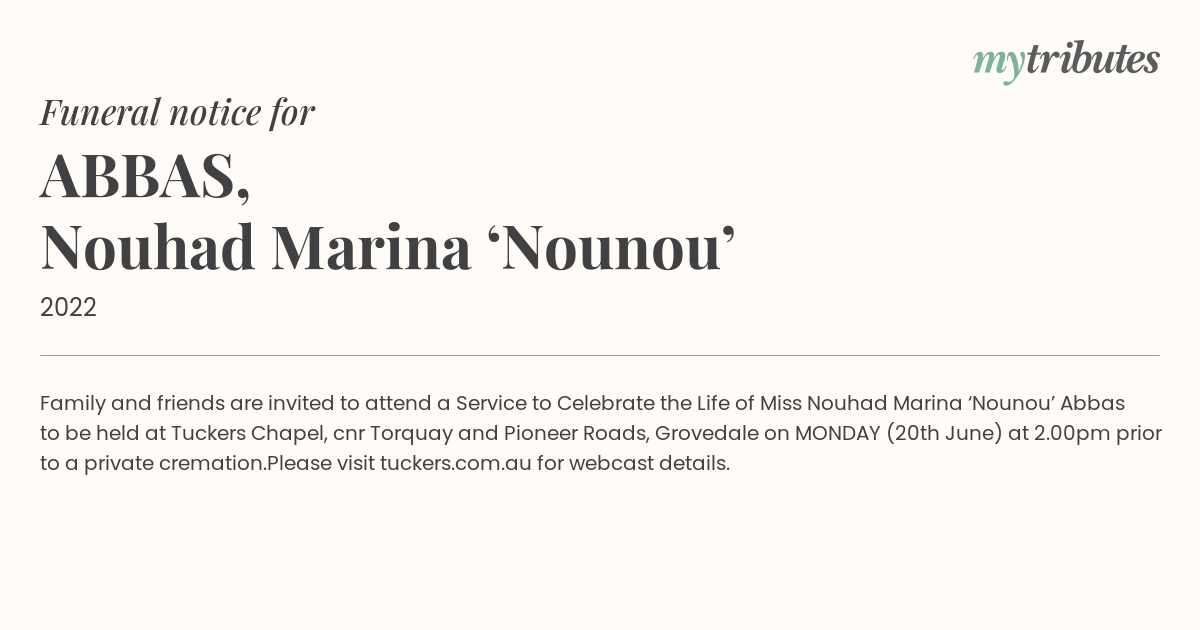
Task: Click 'Please visit' in last sentence
Action: [320, 464]
